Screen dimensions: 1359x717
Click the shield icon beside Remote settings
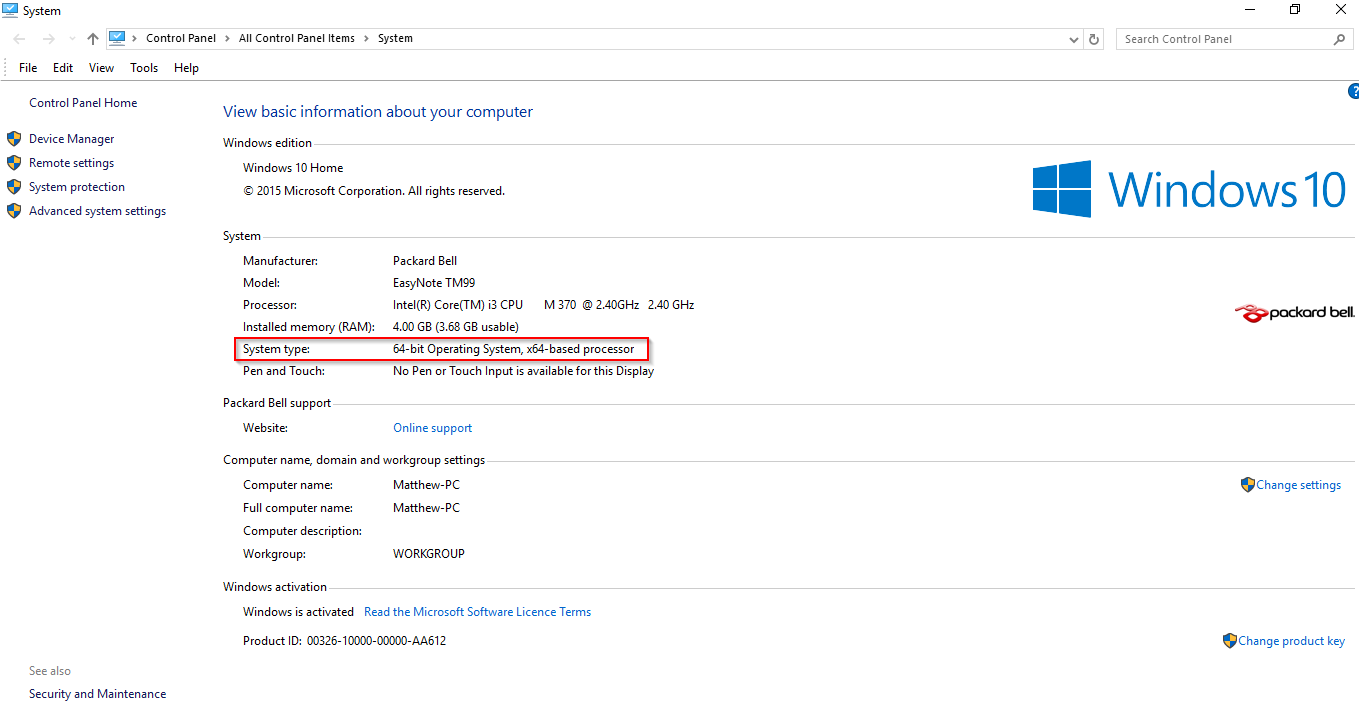pyautogui.click(x=14, y=163)
